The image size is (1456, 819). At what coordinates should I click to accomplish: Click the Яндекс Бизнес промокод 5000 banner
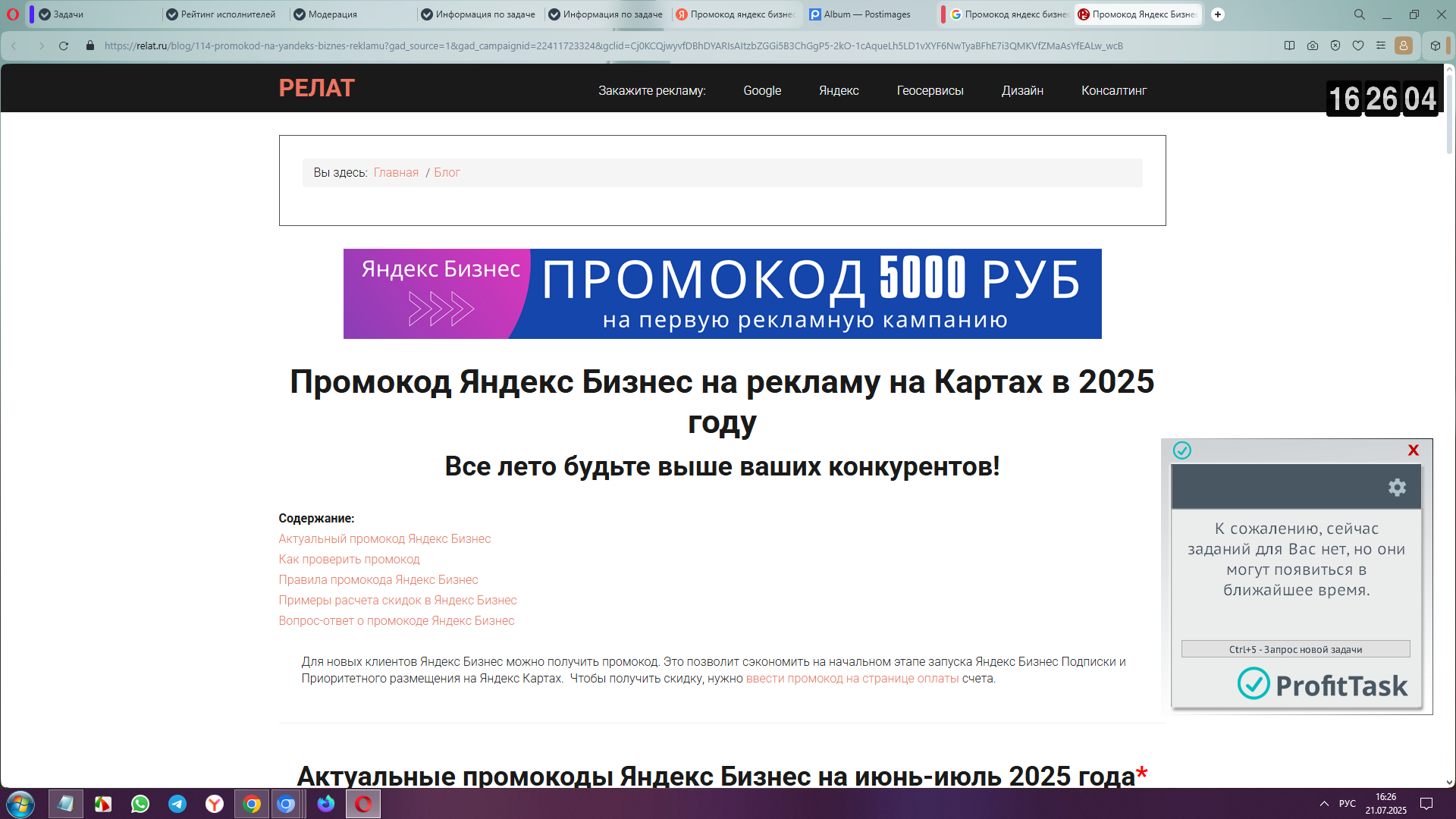722,294
